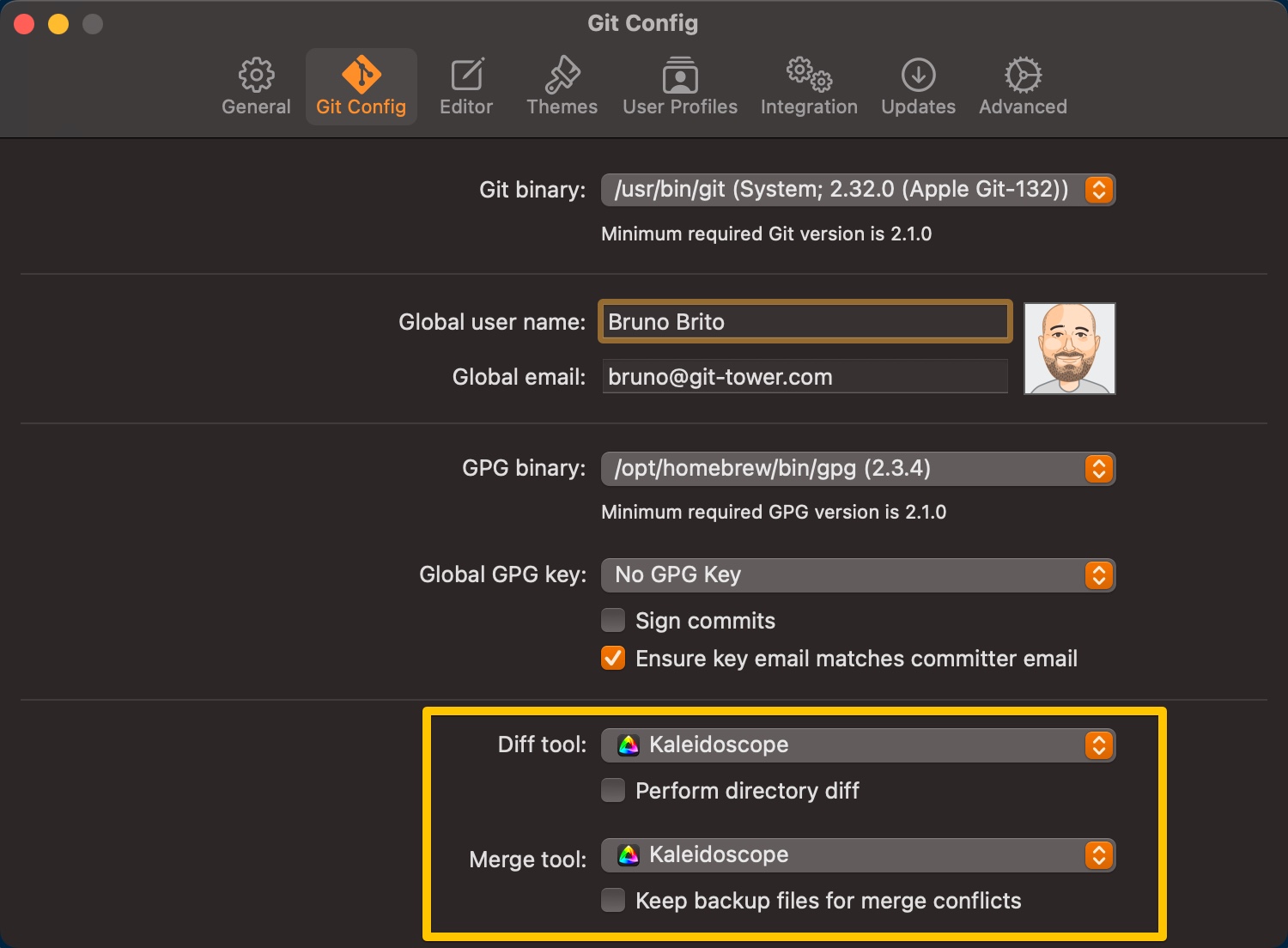Check for Updates in preferences
The height and width of the screenshot is (948, 1288).
(x=917, y=83)
